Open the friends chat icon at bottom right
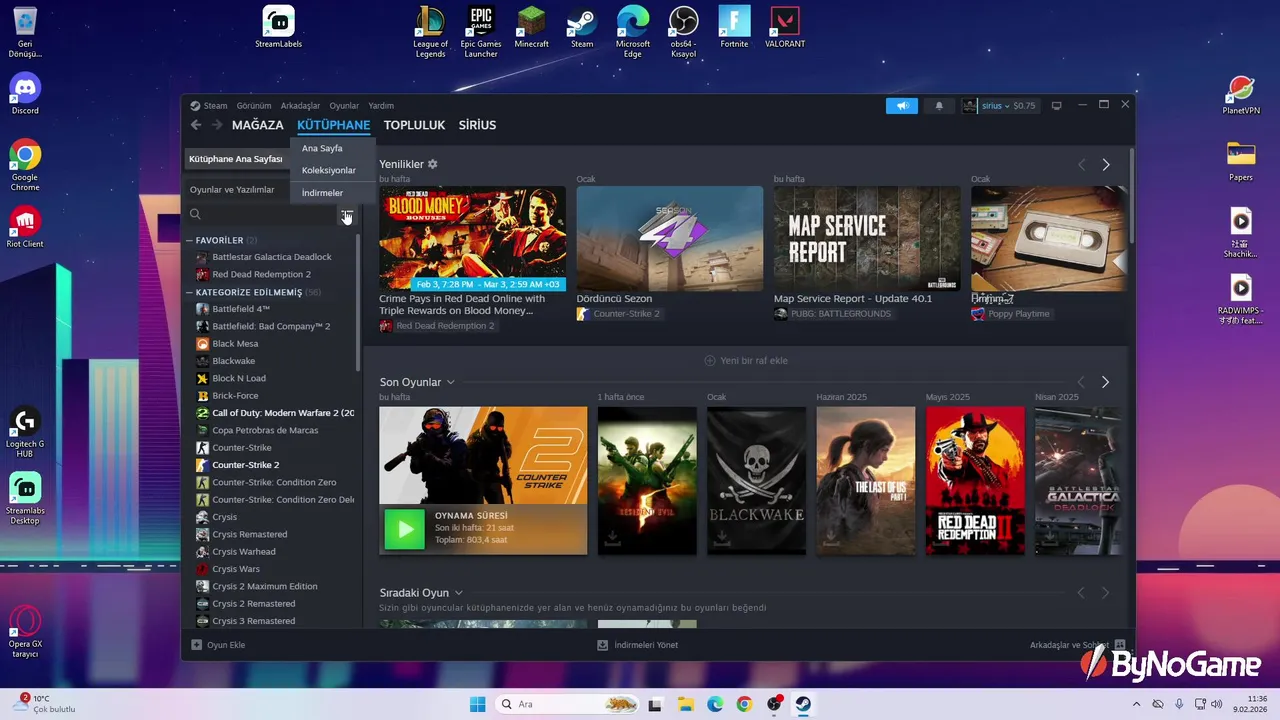Screen dimensions: 1280x720 point(1120,645)
